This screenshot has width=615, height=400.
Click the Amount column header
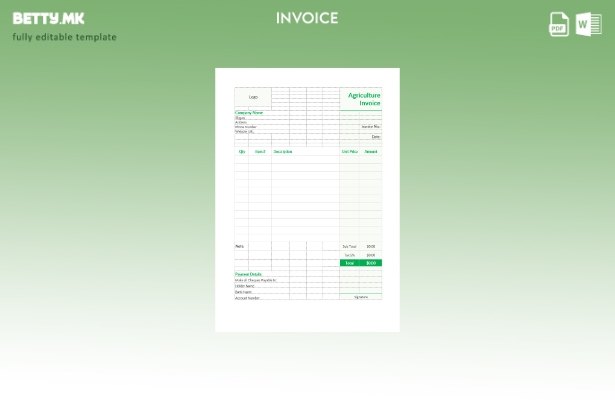click(371, 152)
